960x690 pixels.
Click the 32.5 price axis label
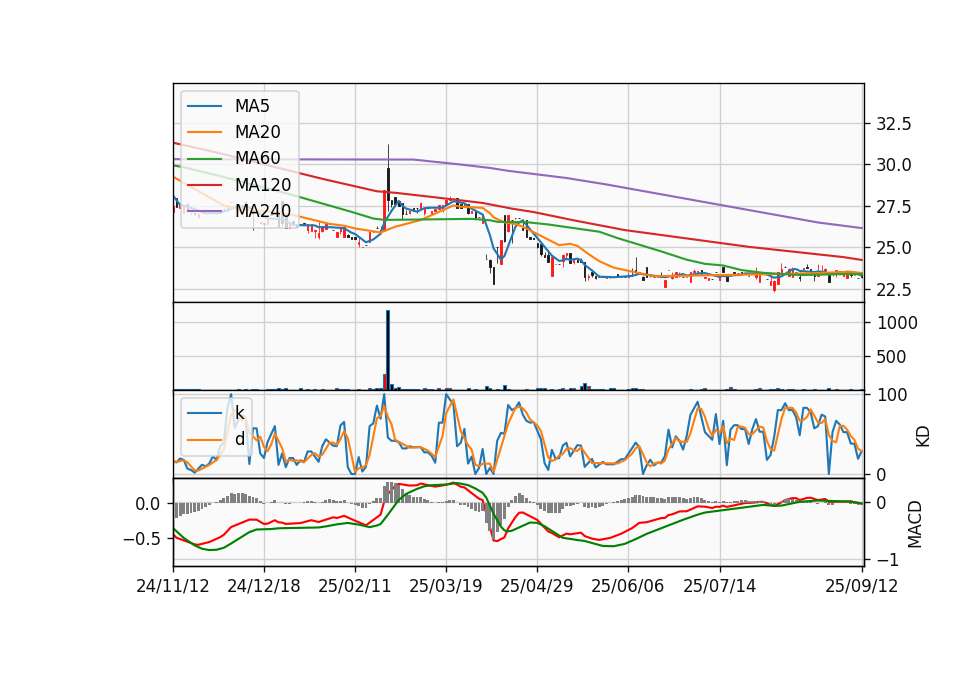click(894, 124)
